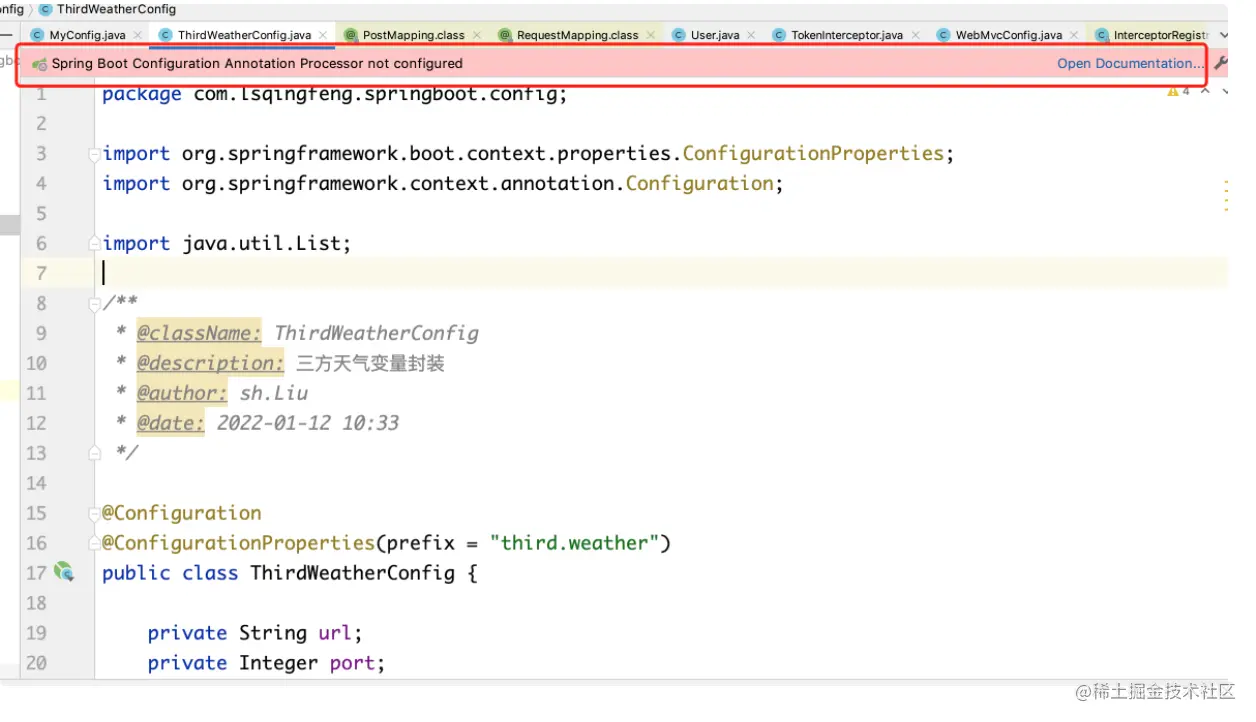Close the User.java tab

pos(751,35)
